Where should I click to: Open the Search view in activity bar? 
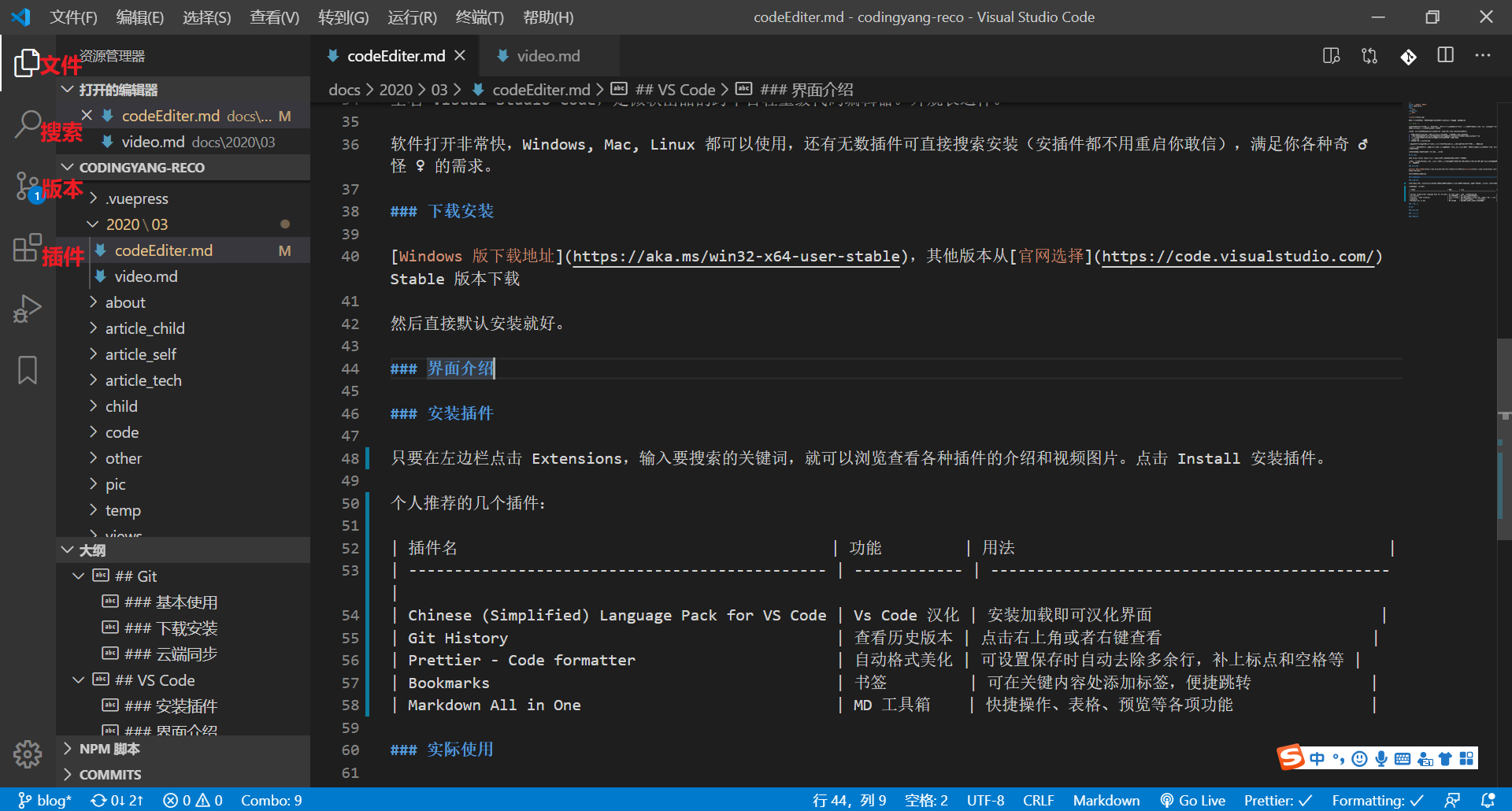[x=27, y=124]
